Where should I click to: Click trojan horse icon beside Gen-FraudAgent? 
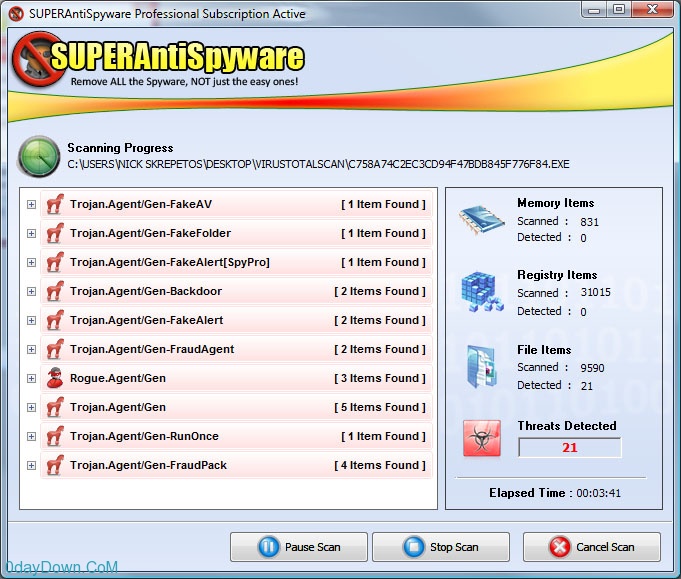(x=55, y=349)
